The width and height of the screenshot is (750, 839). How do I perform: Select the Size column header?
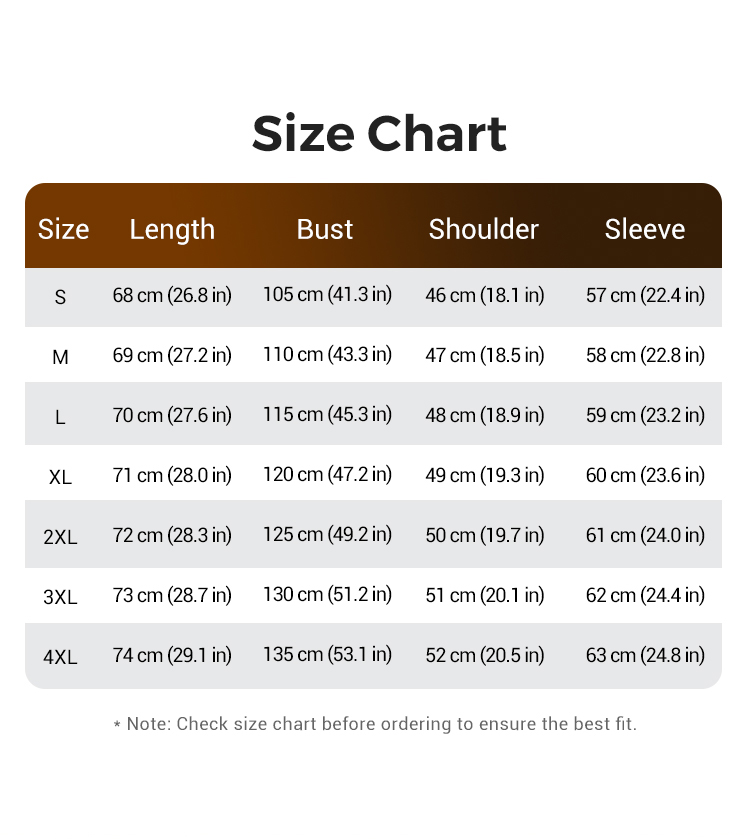click(x=63, y=229)
